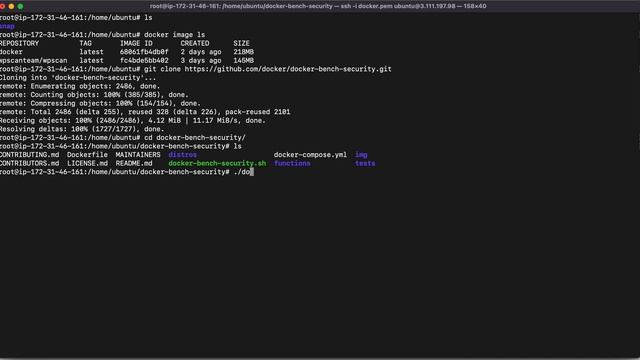
Task: Click the REPOSITORY column header
Action: point(19,43)
